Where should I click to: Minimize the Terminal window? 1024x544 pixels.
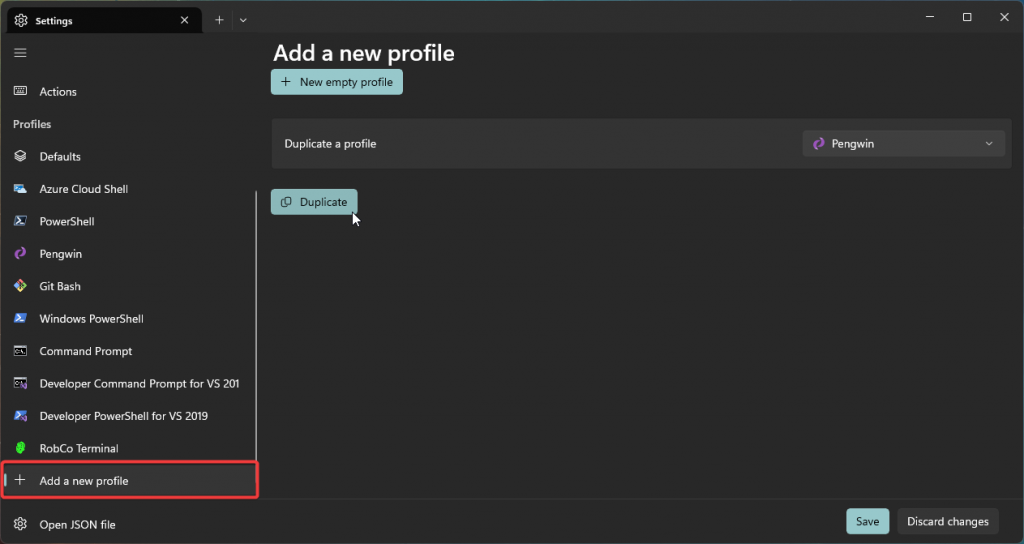tap(929, 18)
